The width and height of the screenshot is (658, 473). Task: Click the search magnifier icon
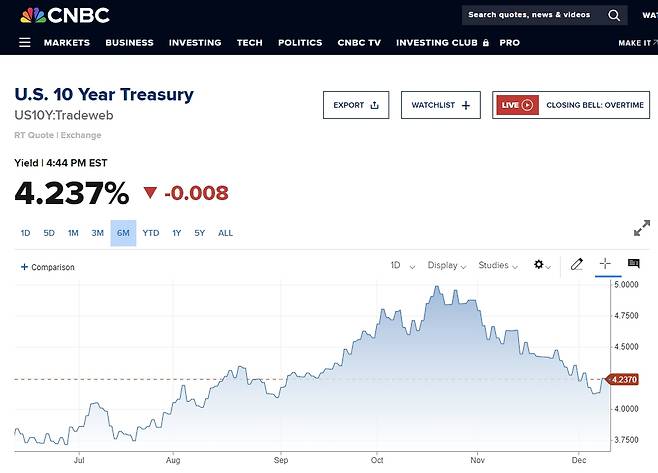coord(614,15)
